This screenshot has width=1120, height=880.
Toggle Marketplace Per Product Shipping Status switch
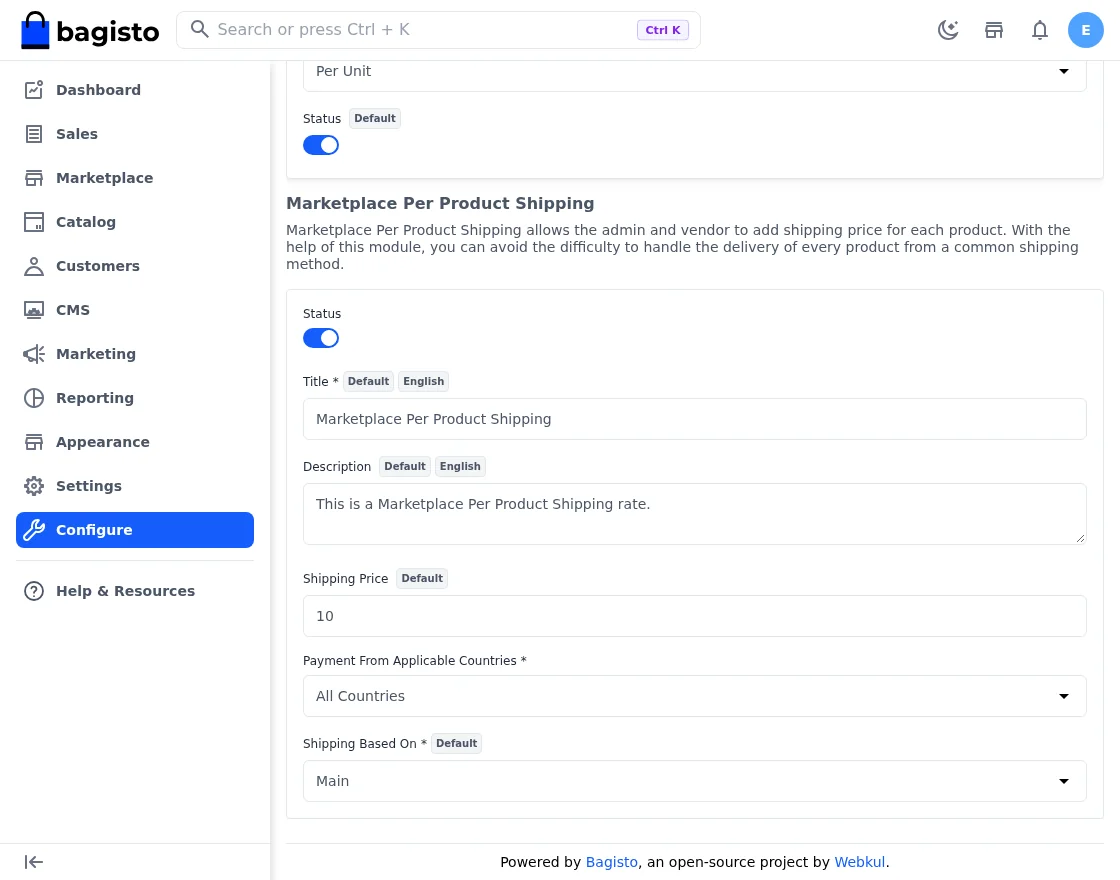(321, 338)
